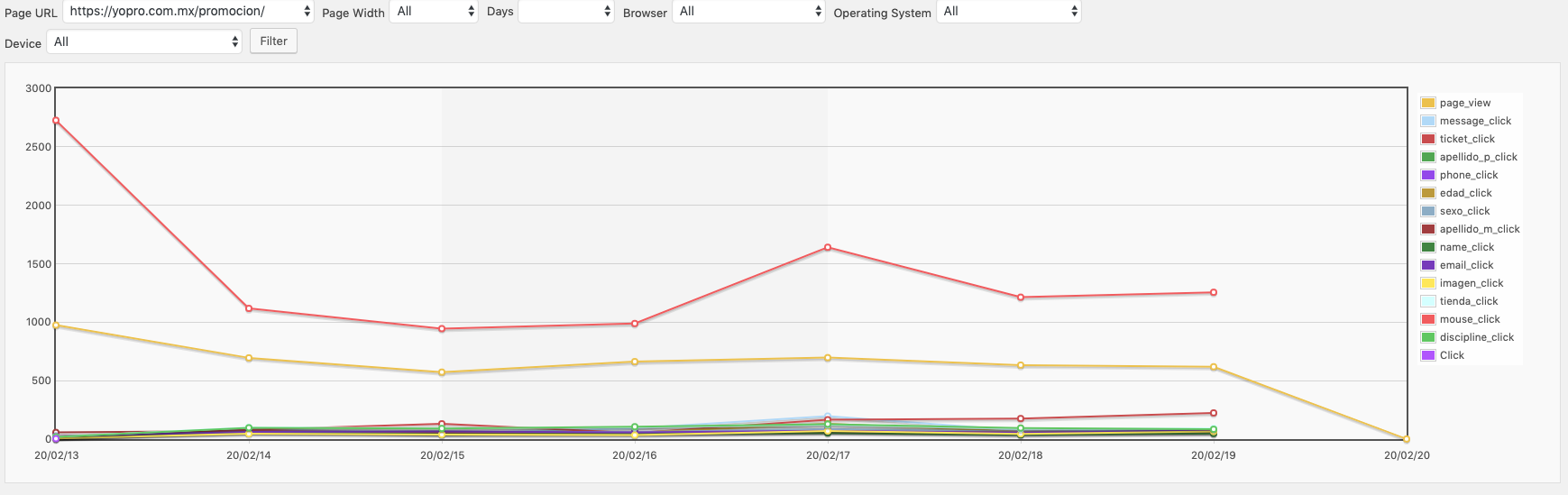Image resolution: width=1568 pixels, height=495 pixels.
Task: Toggle the edad_click legend entry
Action: point(1465,193)
